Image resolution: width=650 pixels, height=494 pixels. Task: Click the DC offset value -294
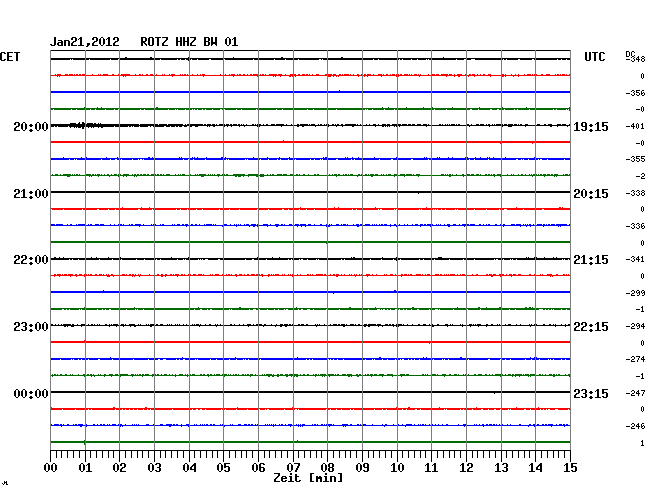(x=636, y=327)
